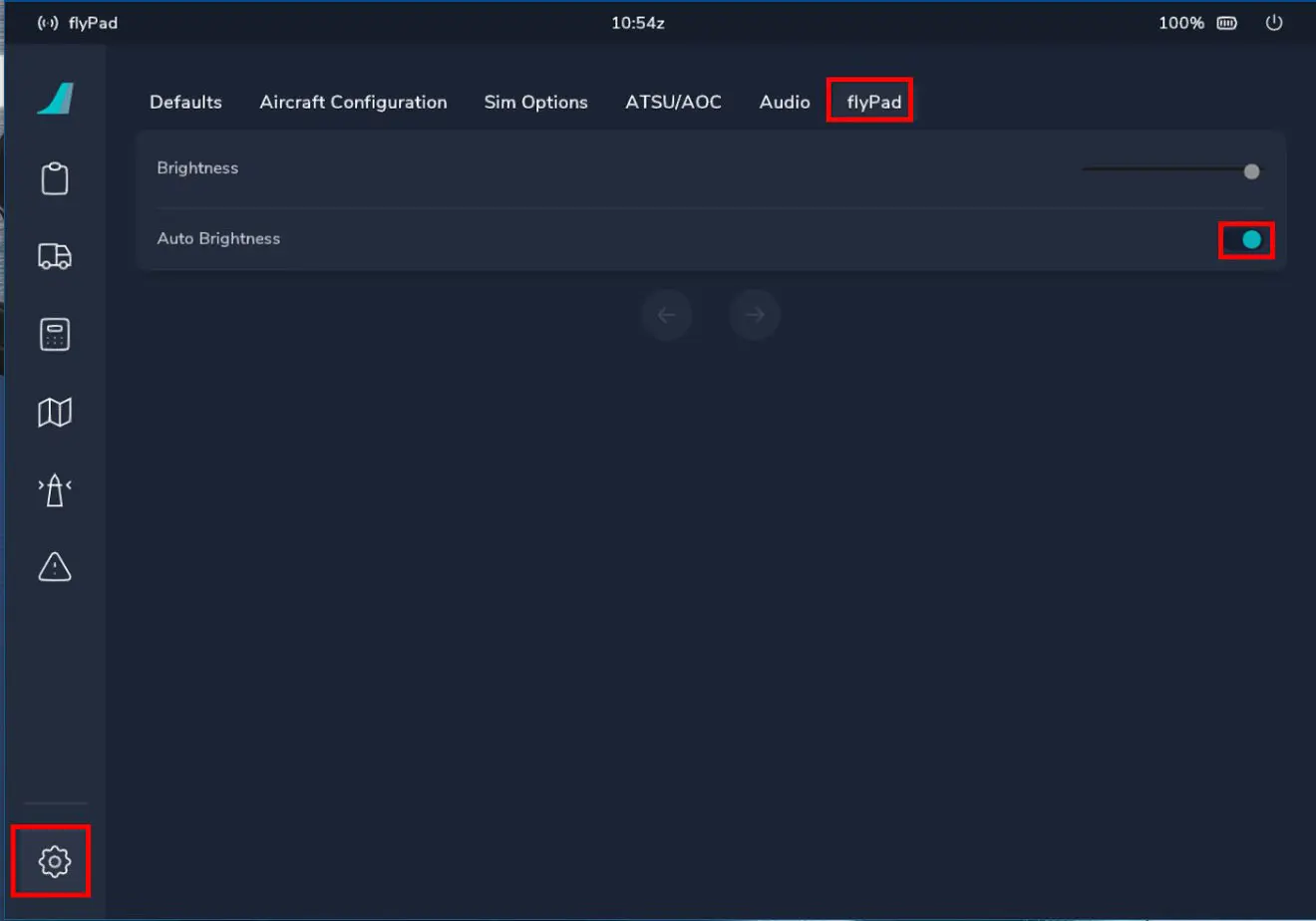Image resolution: width=1316 pixels, height=921 pixels.
Task: Click the power button icon
Action: pyautogui.click(x=1274, y=22)
